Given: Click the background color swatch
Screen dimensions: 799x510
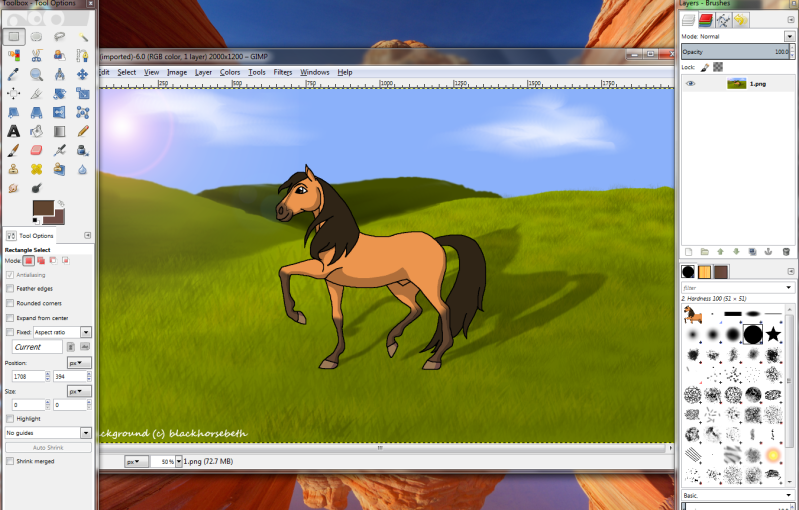Looking at the screenshot, I should point(59,220).
